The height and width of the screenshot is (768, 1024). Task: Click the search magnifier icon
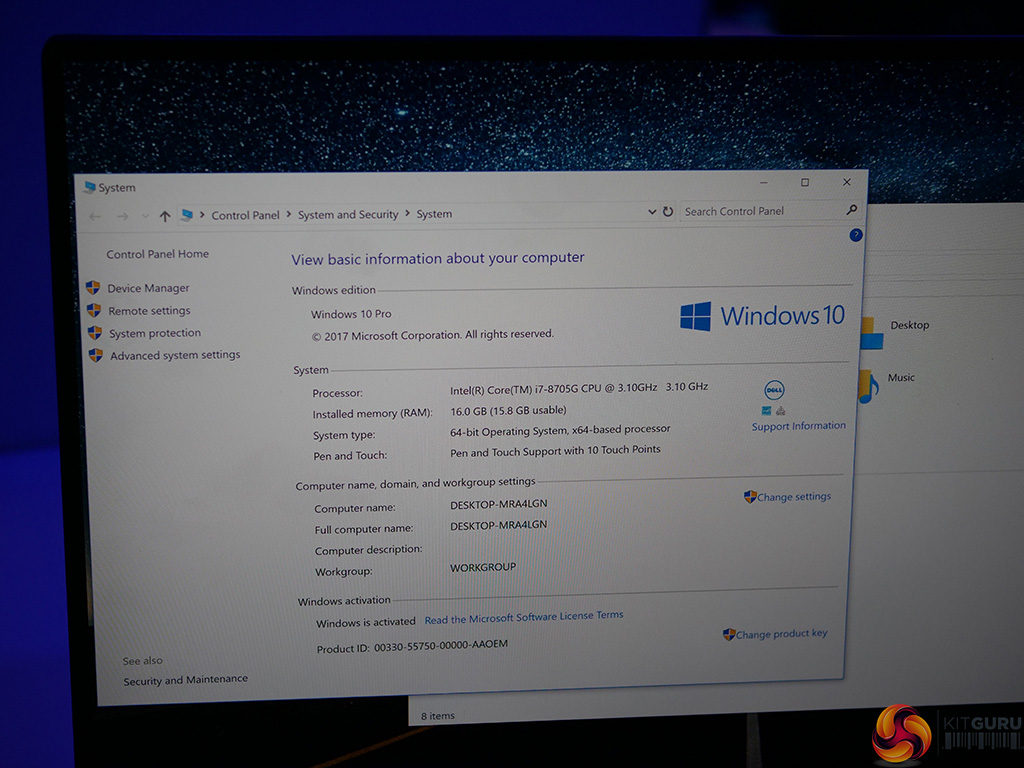pos(852,210)
